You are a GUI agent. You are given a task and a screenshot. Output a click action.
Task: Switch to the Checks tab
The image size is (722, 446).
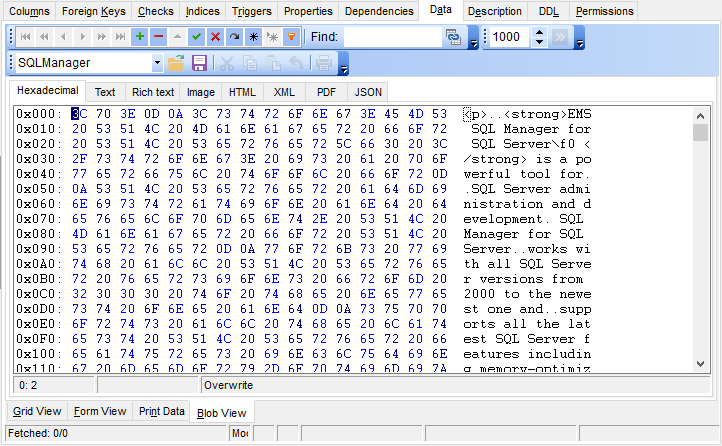point(156,11)
